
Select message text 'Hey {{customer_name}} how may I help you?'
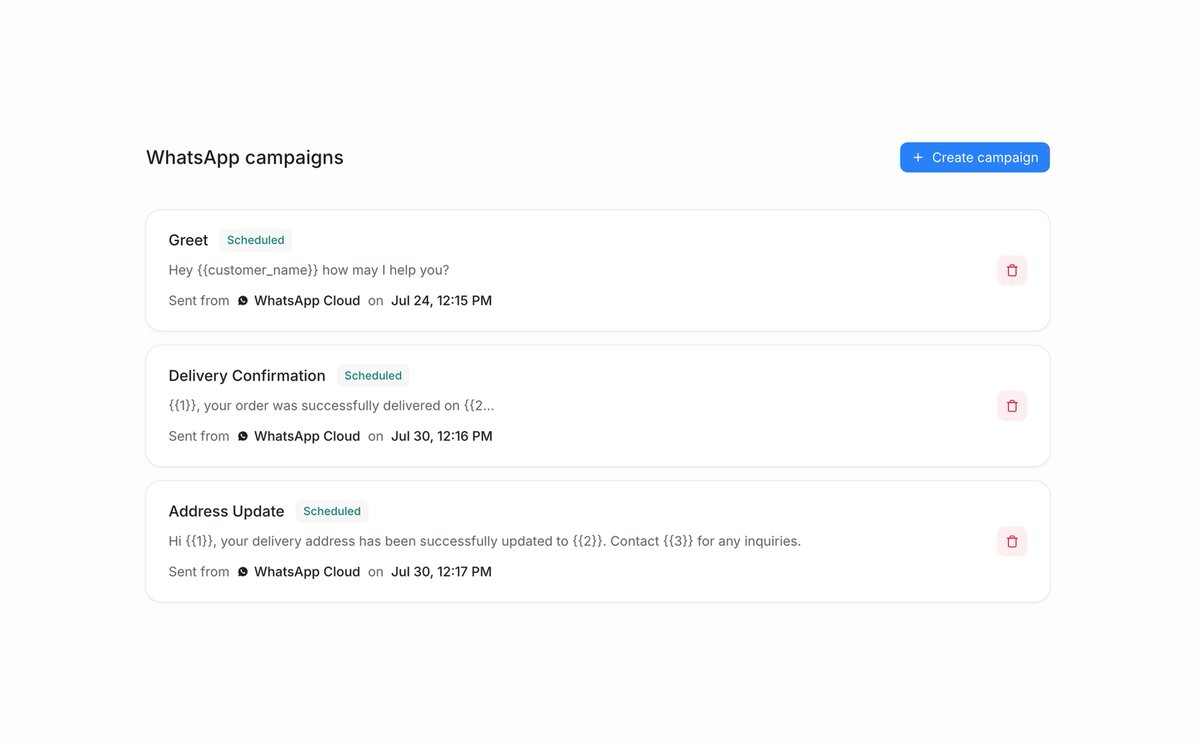pyautogui.click(x=309, y=270)
